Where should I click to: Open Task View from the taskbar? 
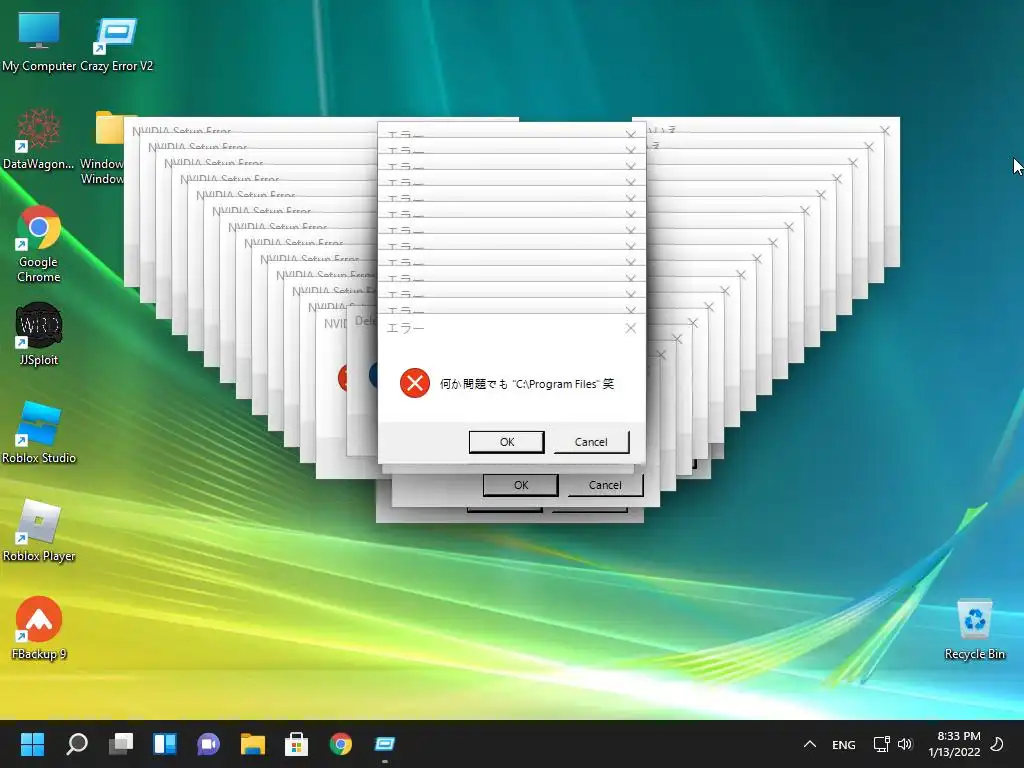121,744
